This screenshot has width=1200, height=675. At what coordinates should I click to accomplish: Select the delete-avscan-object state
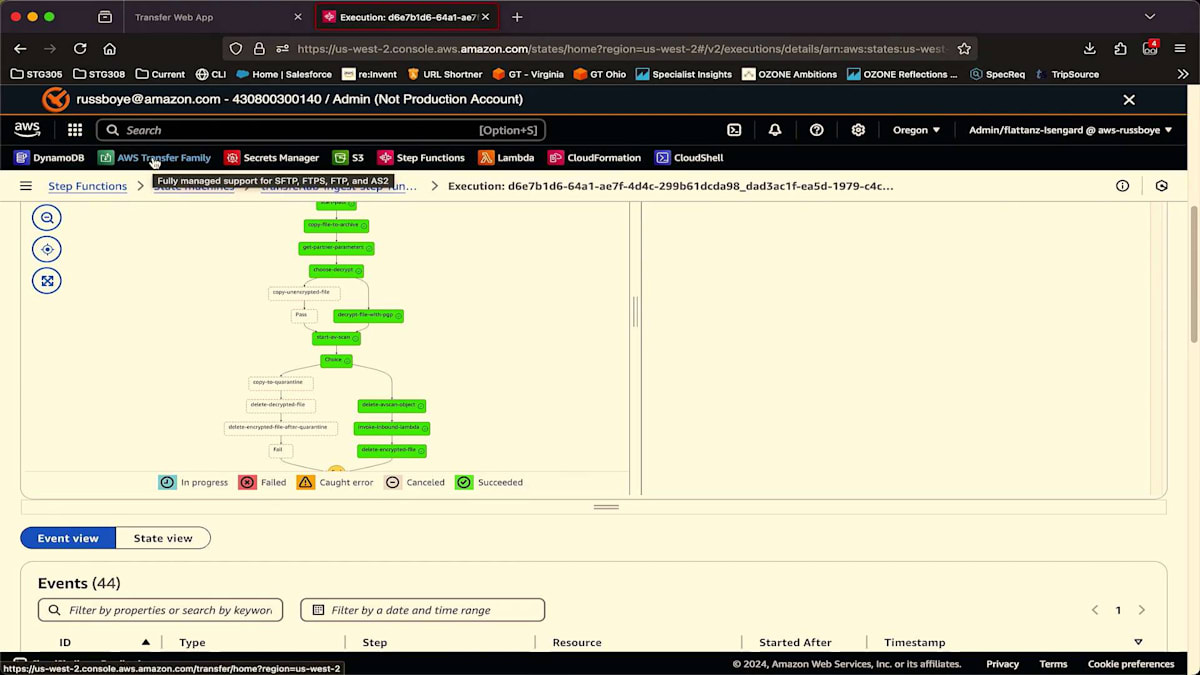pos(392,405)
